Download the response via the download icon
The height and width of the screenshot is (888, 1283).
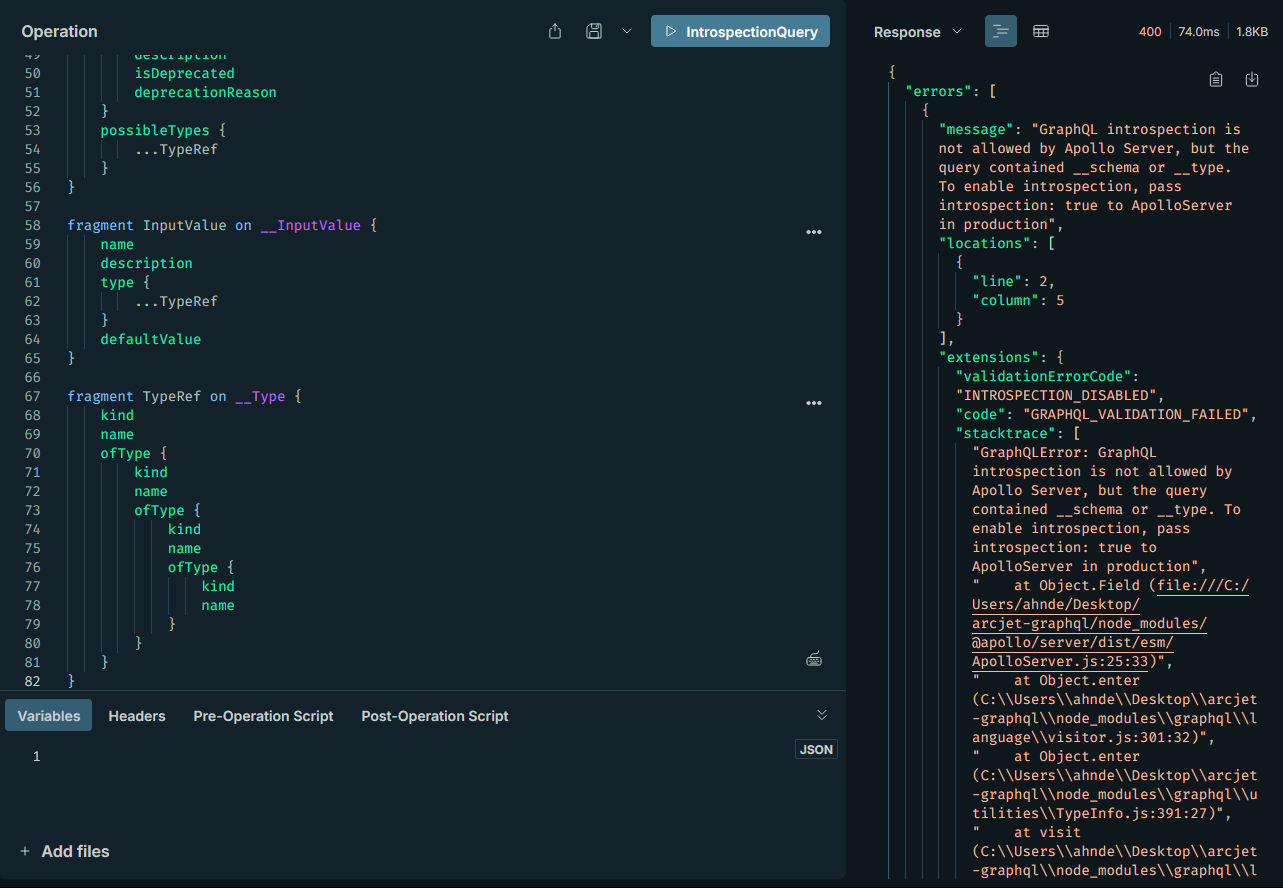1252,78
